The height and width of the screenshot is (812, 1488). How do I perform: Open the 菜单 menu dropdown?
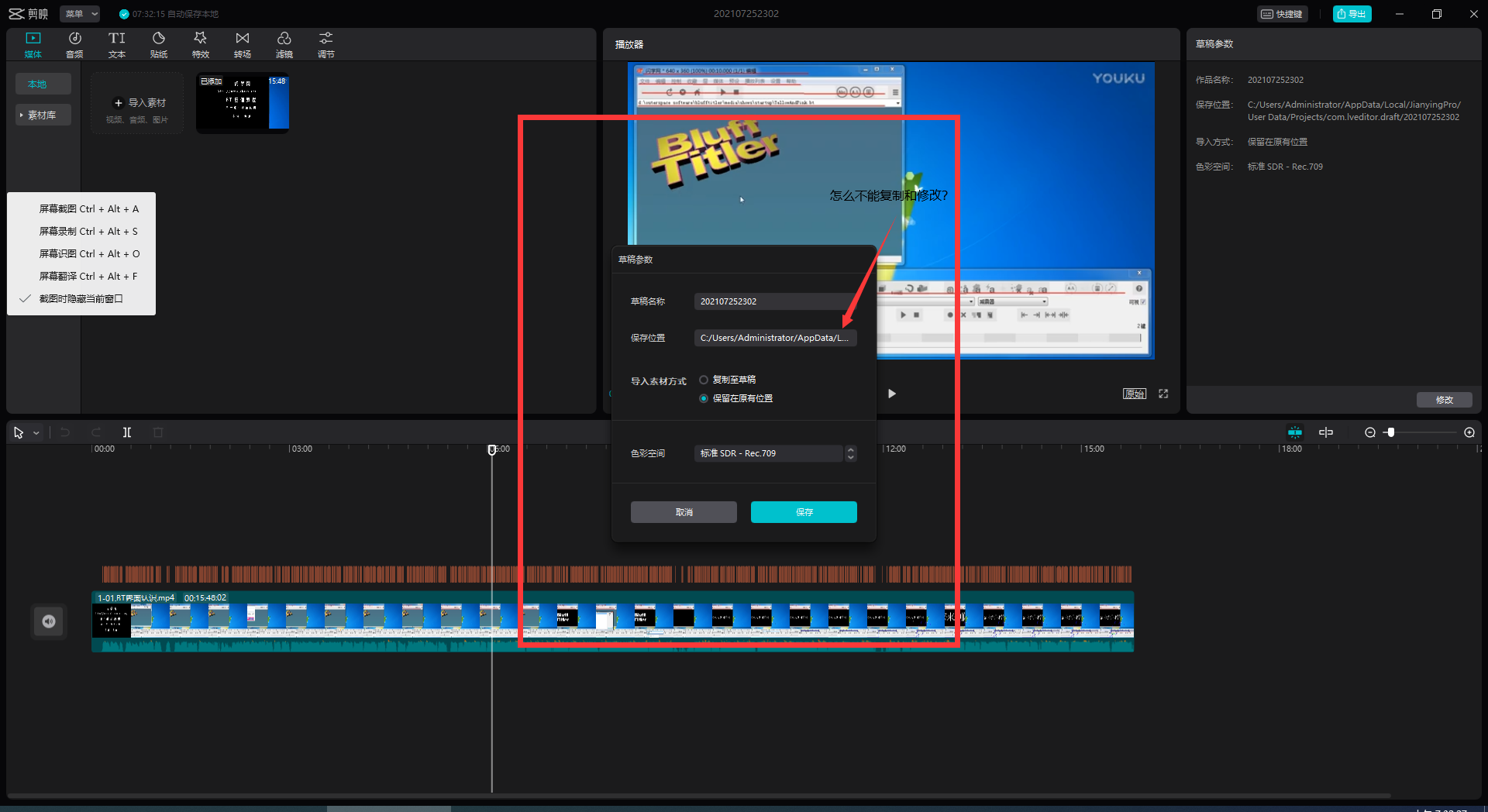pyautogui.click(x=81, y=14)
